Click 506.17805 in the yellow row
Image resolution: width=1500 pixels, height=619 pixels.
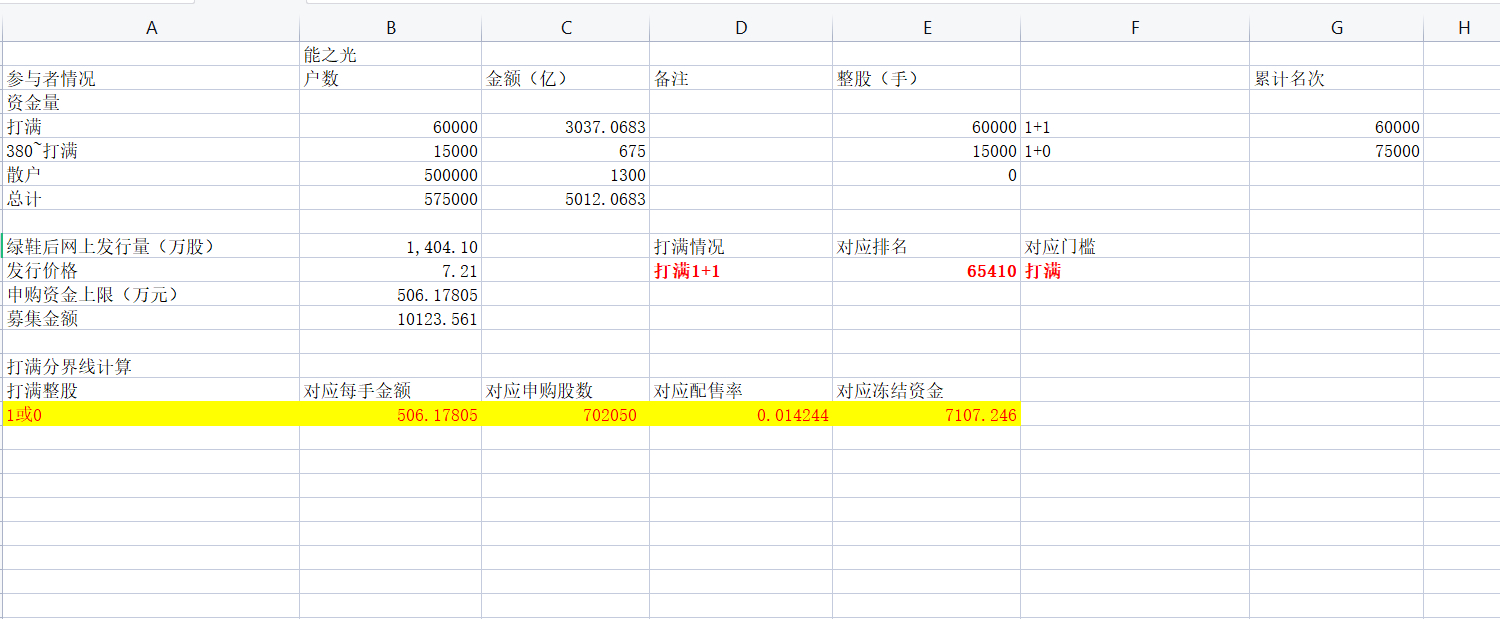point(391,415)
